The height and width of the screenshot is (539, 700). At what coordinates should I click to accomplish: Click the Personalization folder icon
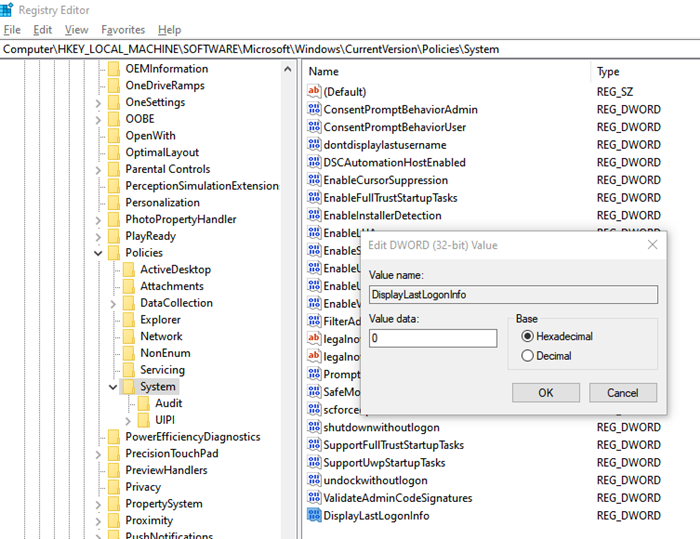(x=114, y=203)
